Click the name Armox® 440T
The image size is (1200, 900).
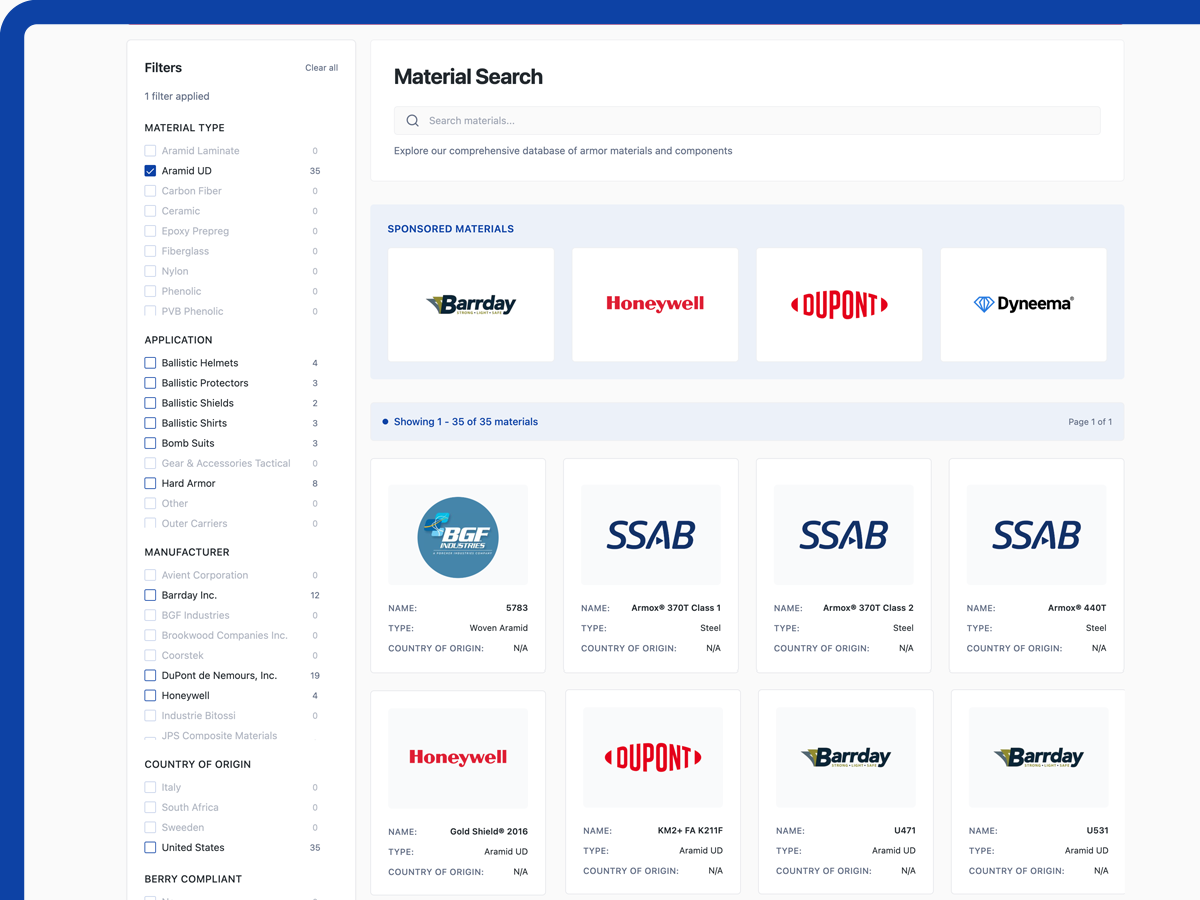[1077, 608]
